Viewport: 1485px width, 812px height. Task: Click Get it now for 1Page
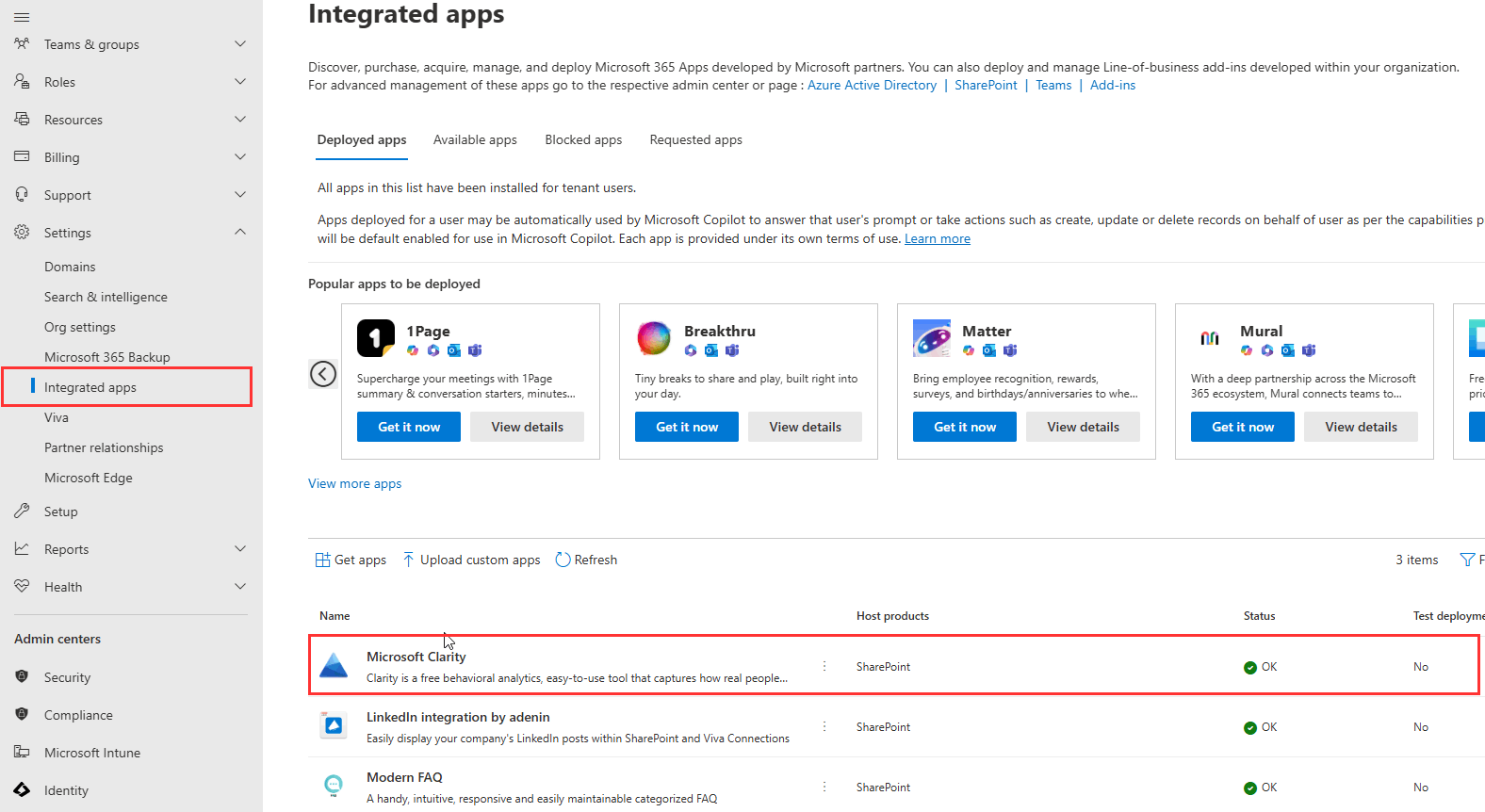[x=409, y=427]
